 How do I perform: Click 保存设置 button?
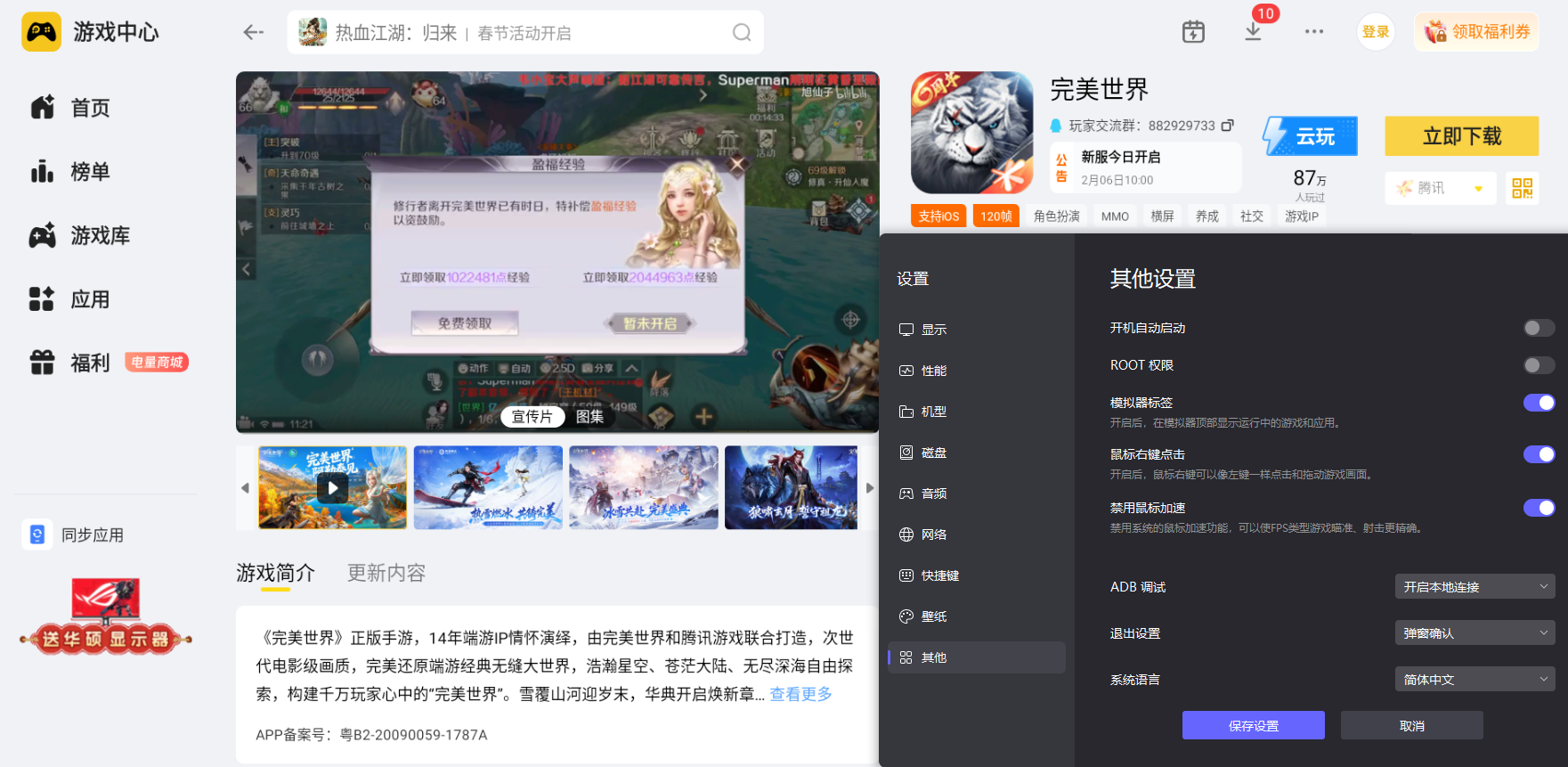(x=1254, y=726)
